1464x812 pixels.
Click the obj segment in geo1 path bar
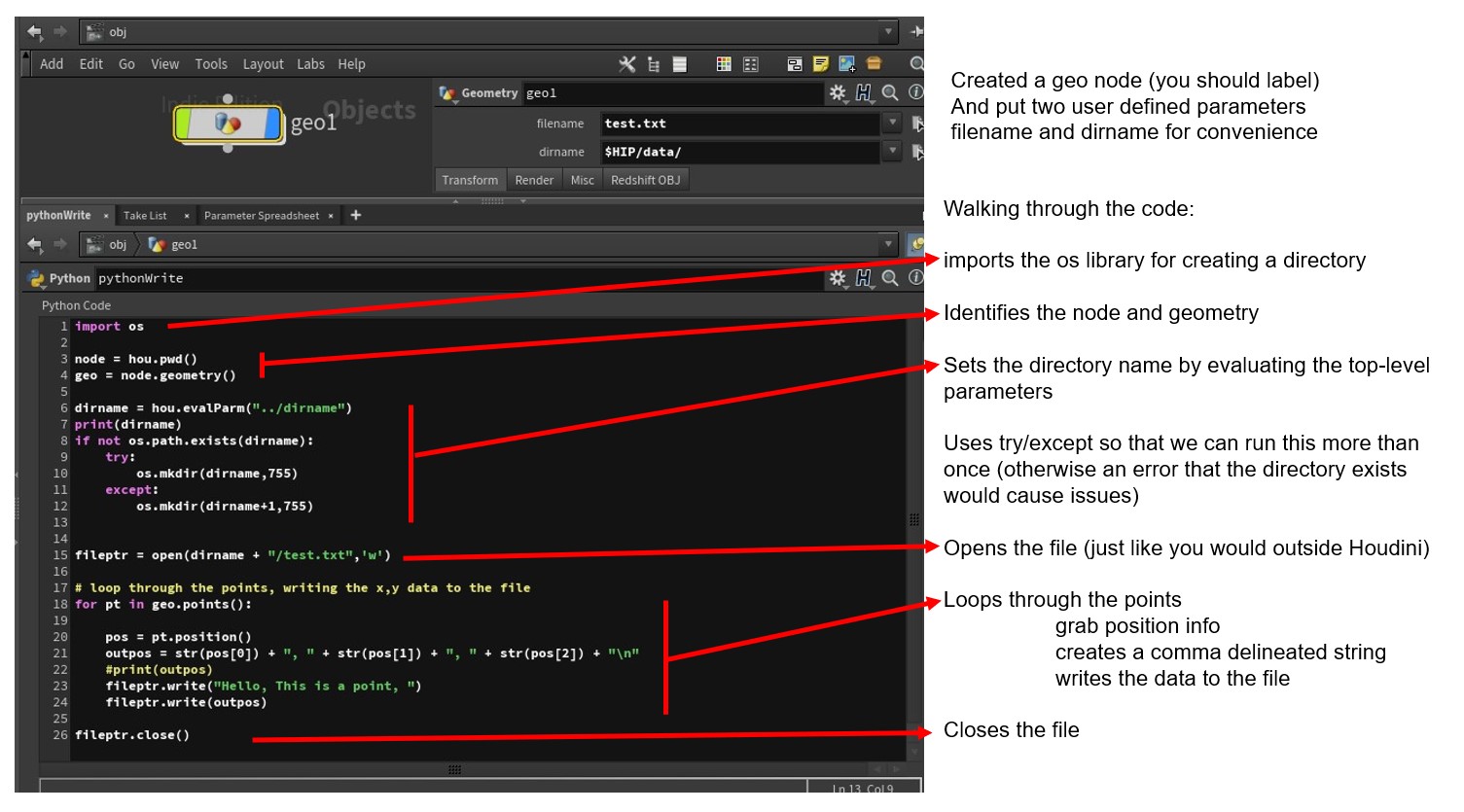[x=117, y=245]
